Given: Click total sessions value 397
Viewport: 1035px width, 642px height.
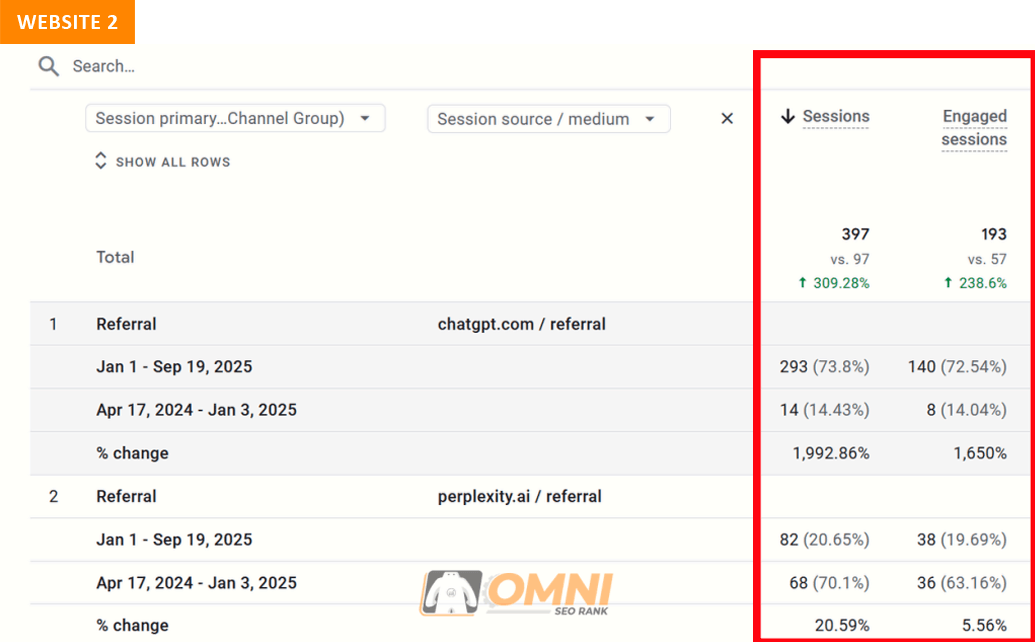Looking at the screenshot, I should [x=855, y=234].
